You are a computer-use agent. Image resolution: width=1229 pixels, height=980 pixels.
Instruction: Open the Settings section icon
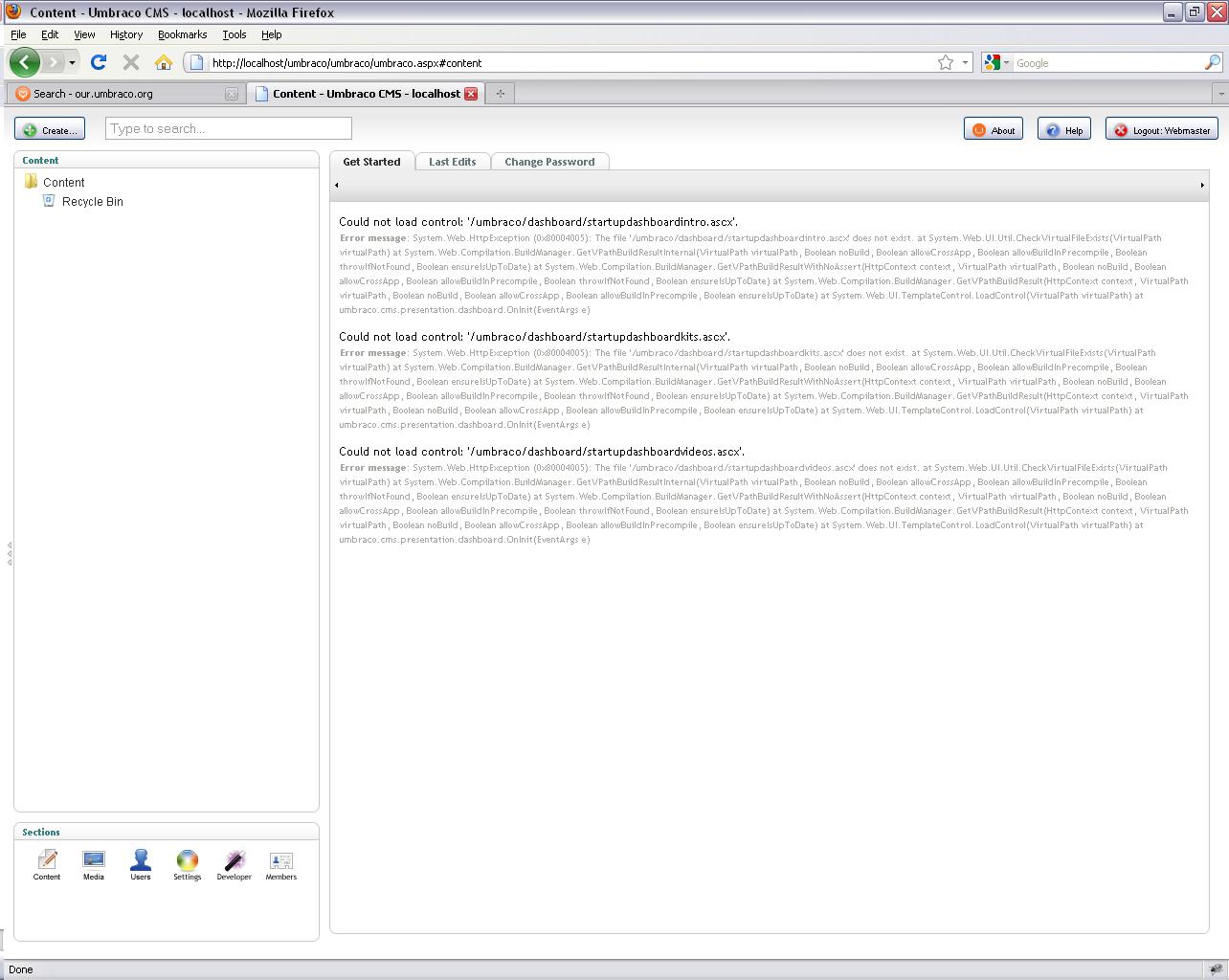[x=188, y=864]
